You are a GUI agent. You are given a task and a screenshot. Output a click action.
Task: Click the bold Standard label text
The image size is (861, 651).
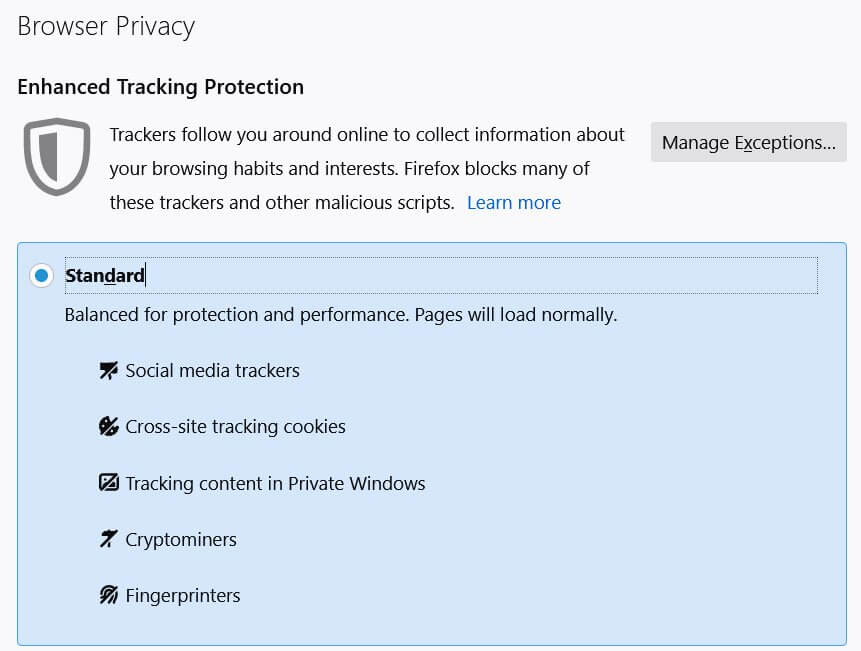click(x=105, y=275)
